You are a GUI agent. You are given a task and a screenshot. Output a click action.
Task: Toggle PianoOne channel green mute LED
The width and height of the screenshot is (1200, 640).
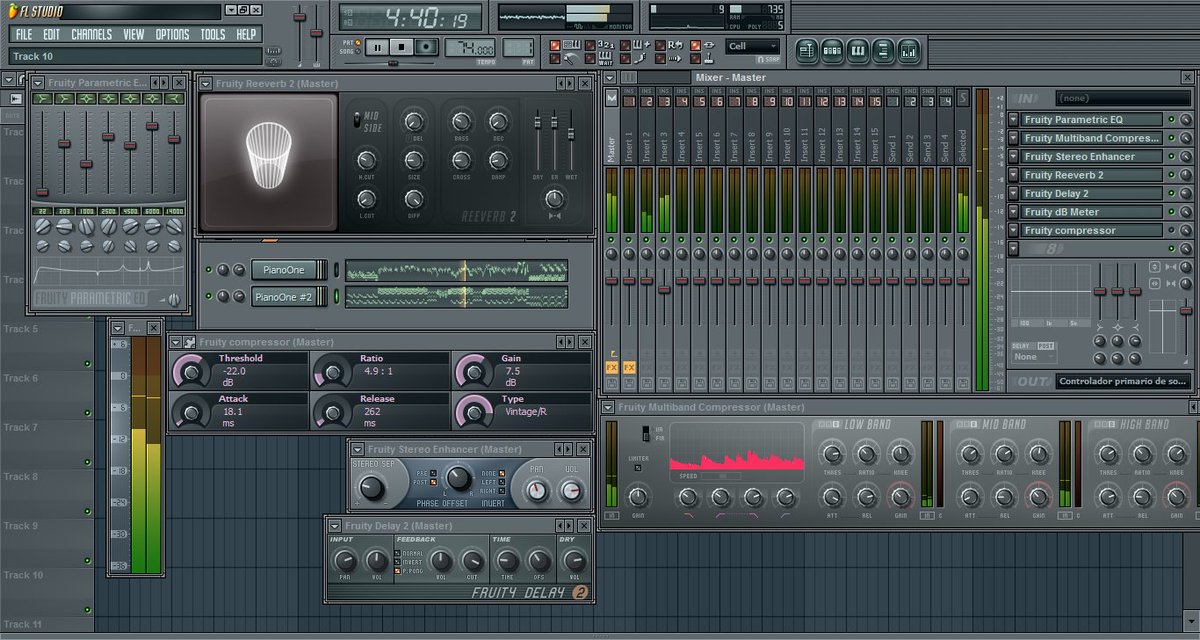point(209,270)
